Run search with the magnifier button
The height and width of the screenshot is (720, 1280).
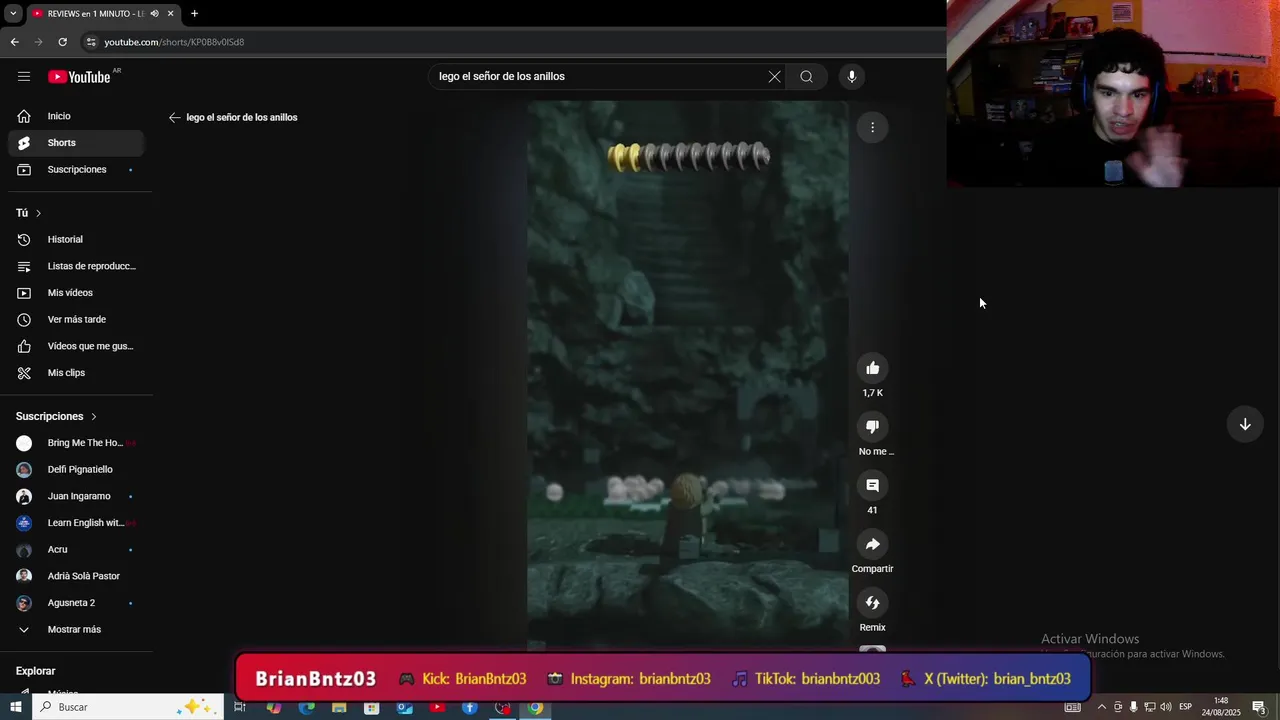coord(806,77)
